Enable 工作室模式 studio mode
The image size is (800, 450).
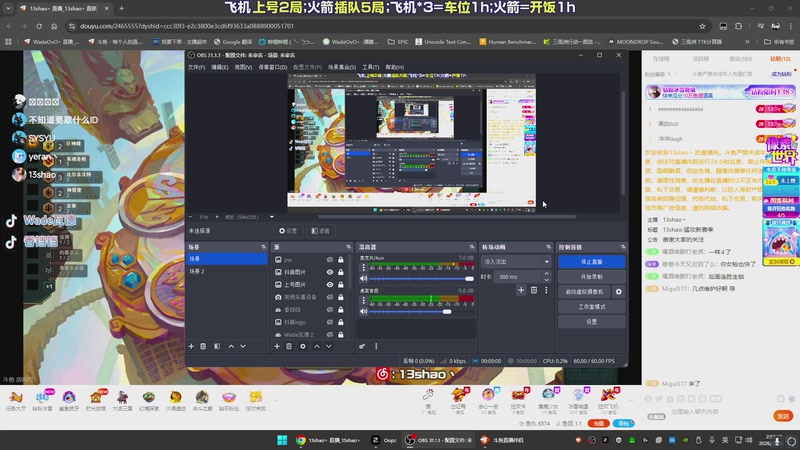coord(591,307)
